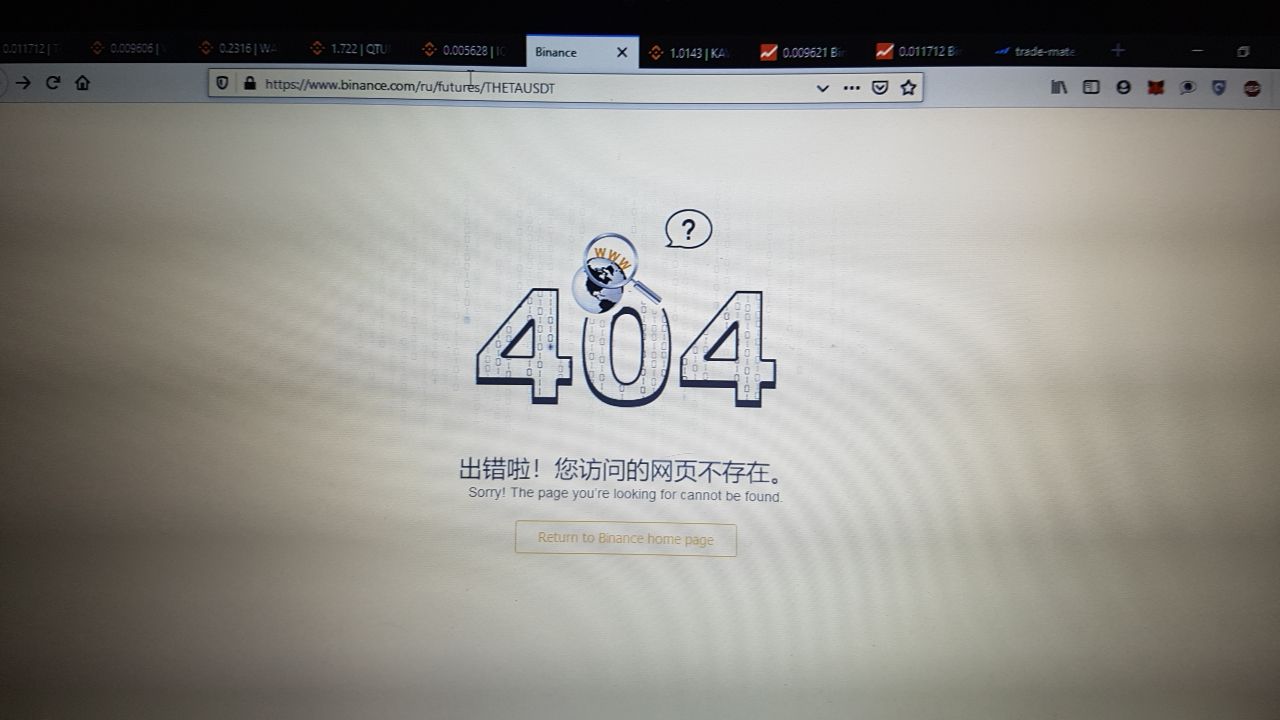Image resolution: width=1280 pixels, height=720 pixels.
Task: Click Return to Binance home page button
Action: (626, 539)
